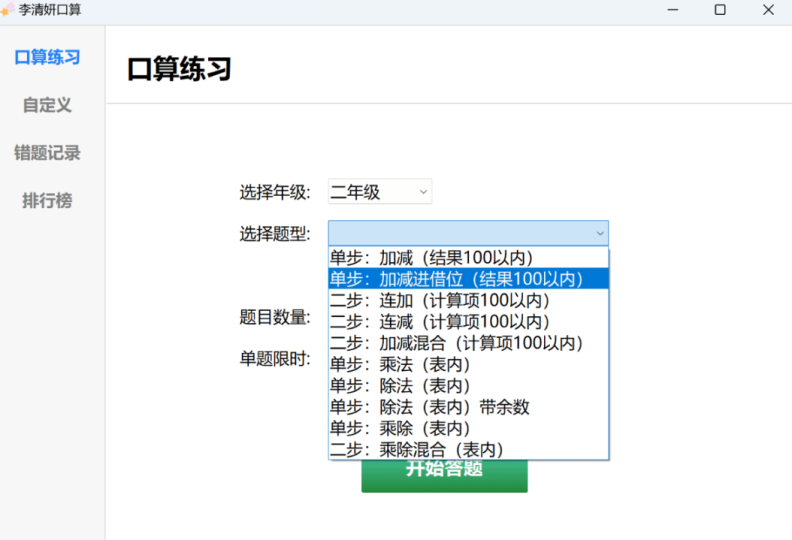792x540 pixels.
Task: Expand the 选择年级 grade dropdown
Action: [x=380, y=192]
